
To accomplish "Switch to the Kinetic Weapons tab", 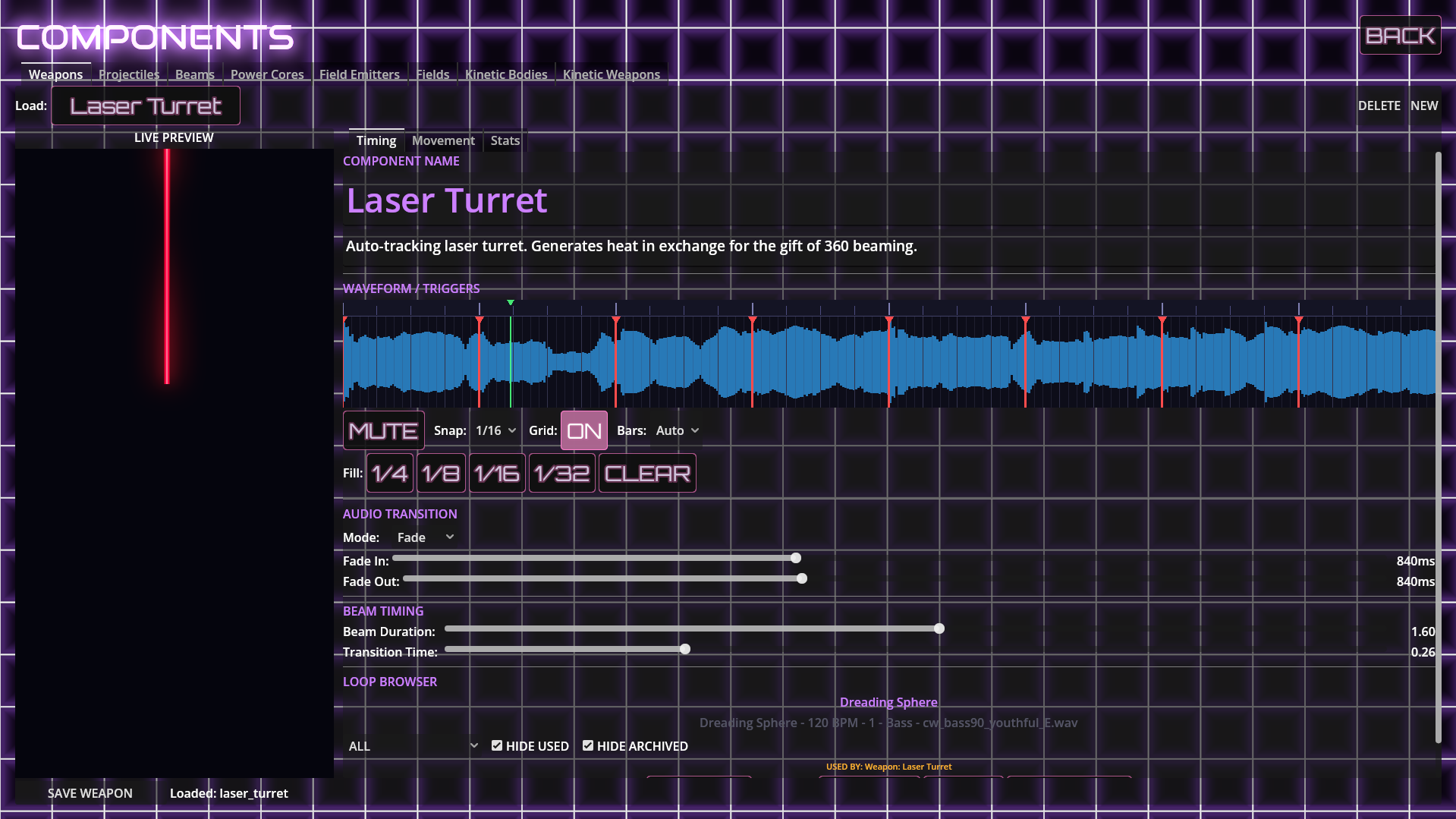I will point(612,74).
